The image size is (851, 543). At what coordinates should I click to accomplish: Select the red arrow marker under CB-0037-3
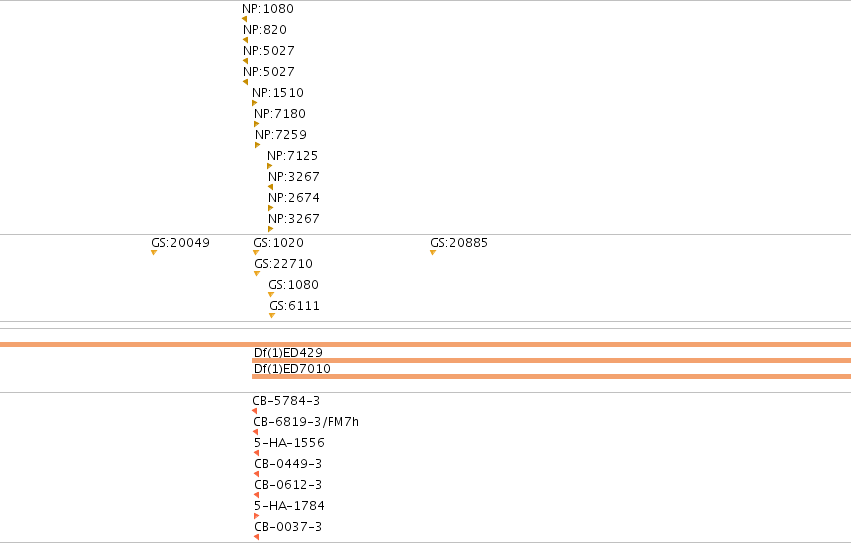257,537
